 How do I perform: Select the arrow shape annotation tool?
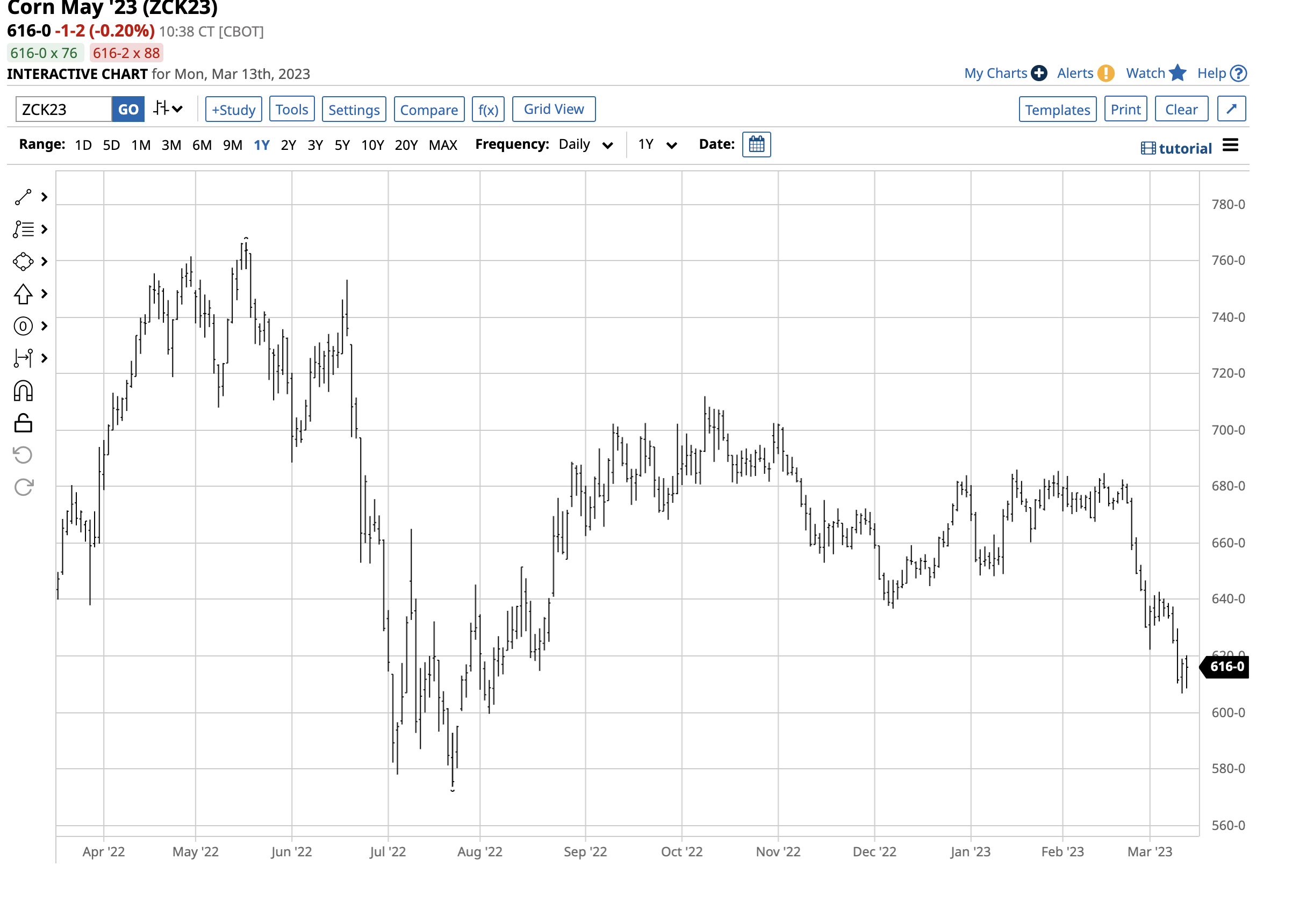click(x=23, y=294)
